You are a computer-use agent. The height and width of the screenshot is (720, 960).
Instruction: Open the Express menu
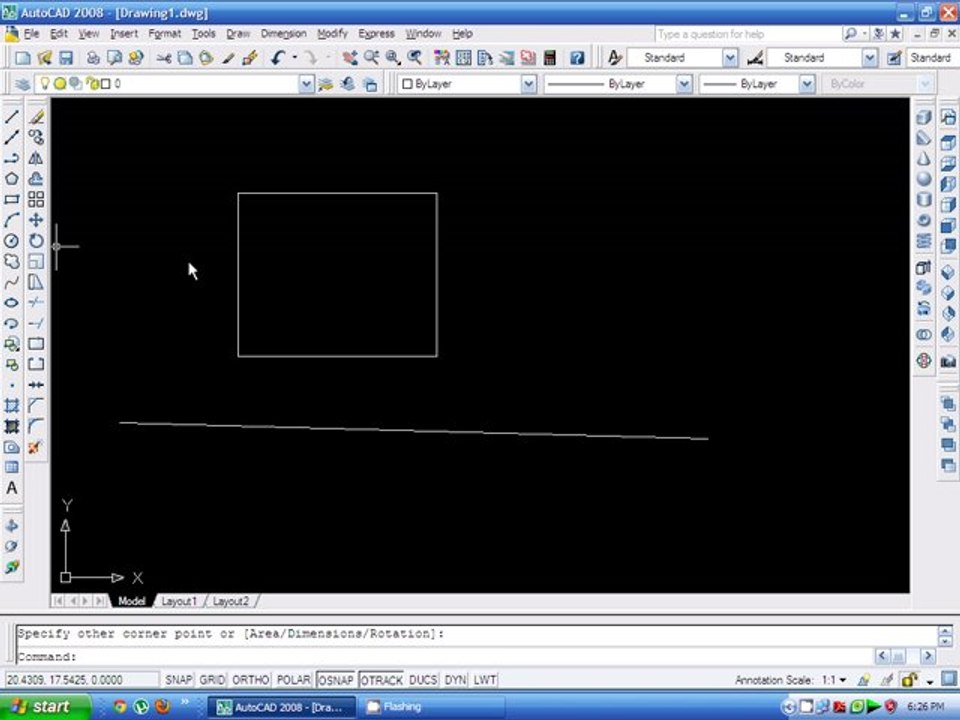[x=377, y=34]
